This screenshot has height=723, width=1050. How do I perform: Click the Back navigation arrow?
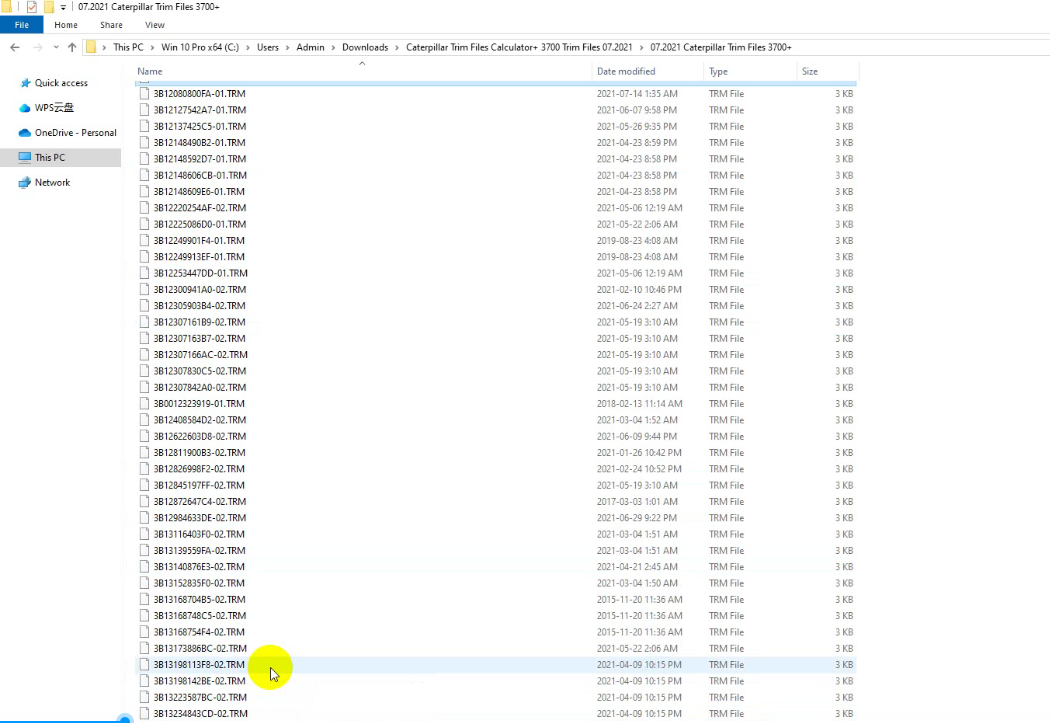point(15,48)
